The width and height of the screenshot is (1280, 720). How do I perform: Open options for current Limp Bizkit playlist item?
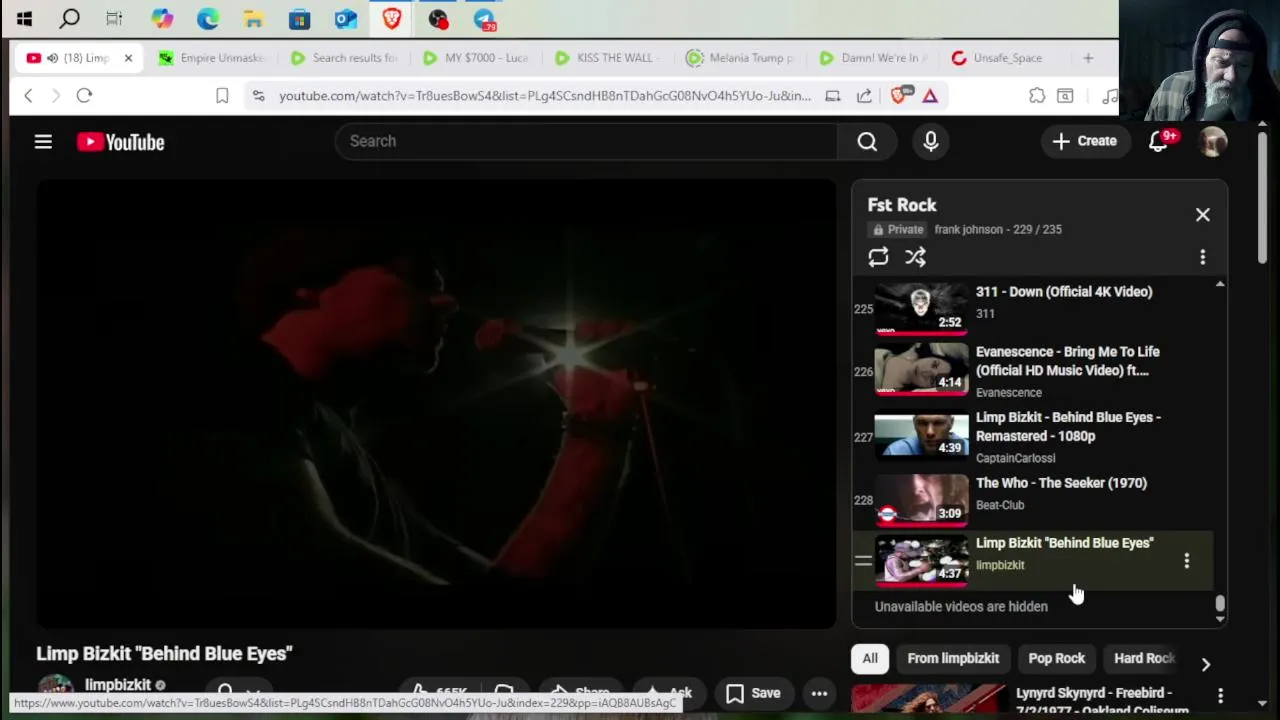1187,561
